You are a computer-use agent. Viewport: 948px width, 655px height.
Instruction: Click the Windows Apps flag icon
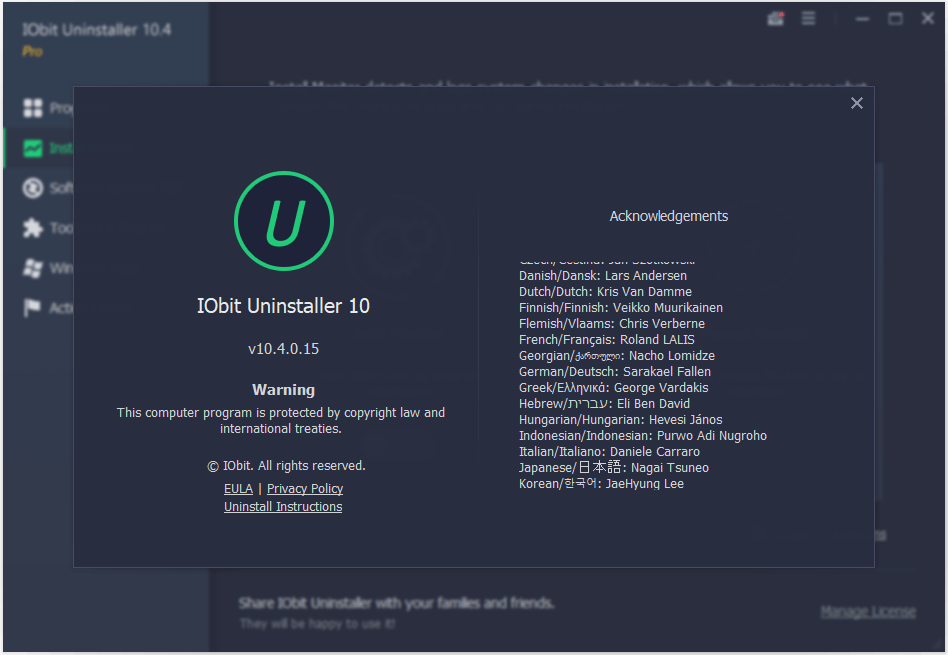[33, 268]
